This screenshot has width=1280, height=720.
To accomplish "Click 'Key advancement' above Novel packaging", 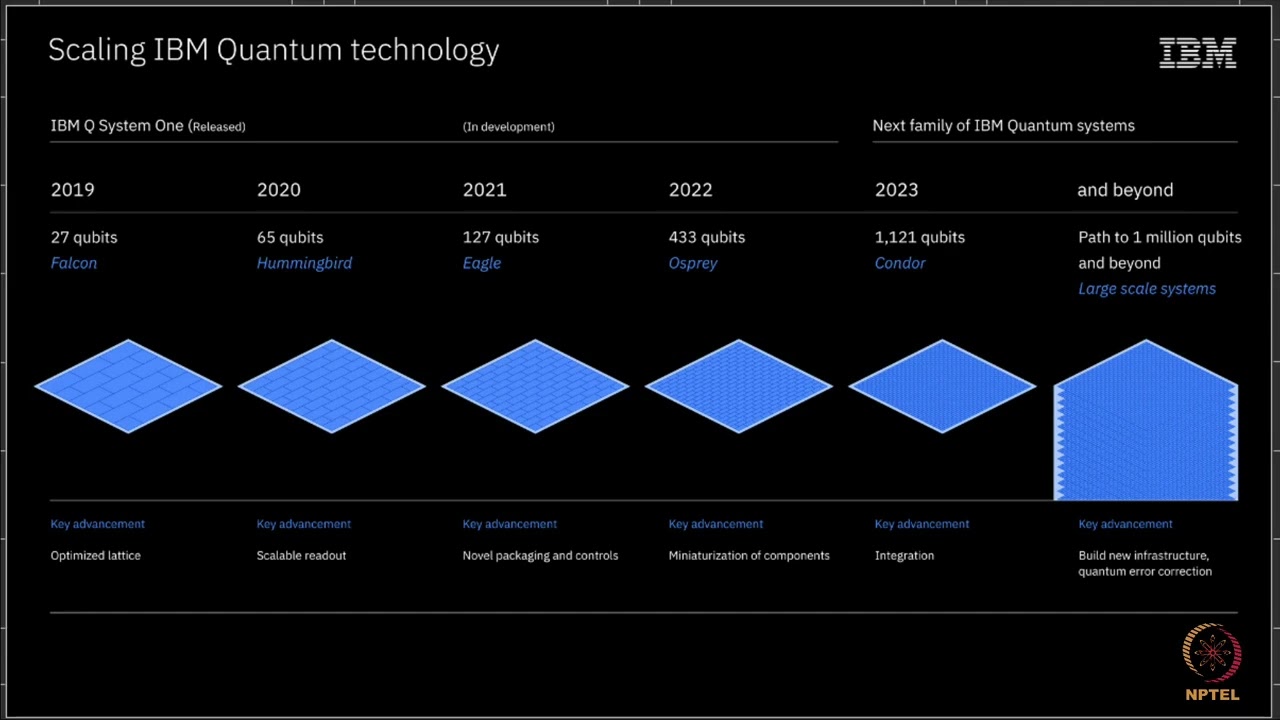I will click(509, 524).
